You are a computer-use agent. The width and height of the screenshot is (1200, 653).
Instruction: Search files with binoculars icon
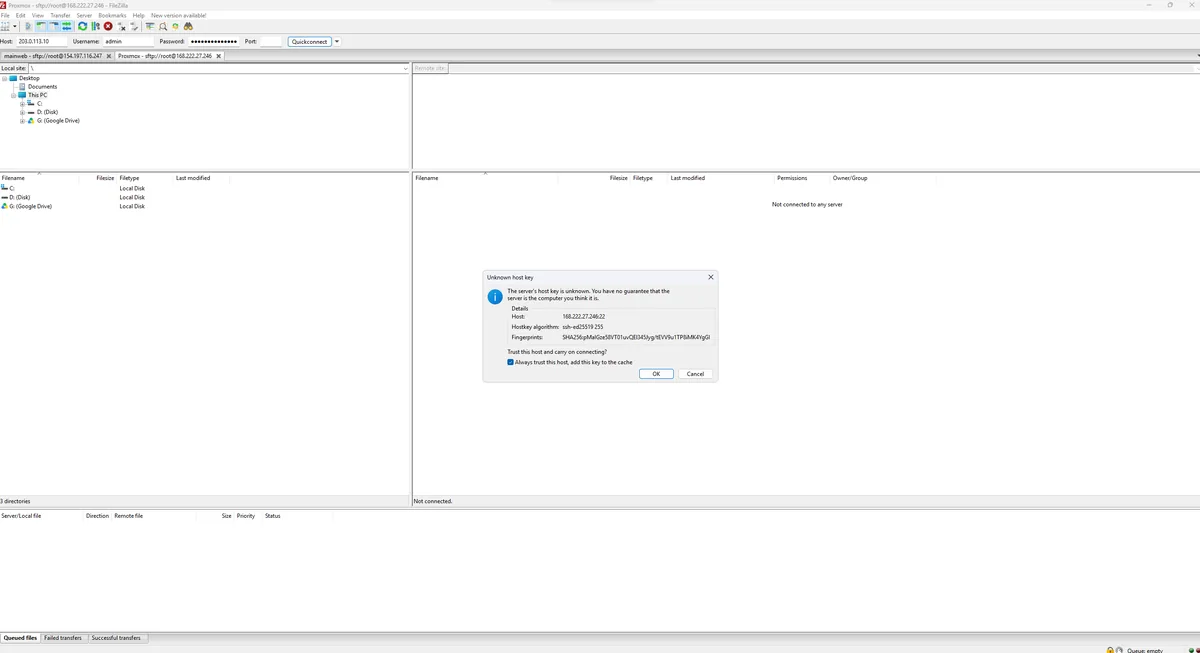(x=188, y=26)
